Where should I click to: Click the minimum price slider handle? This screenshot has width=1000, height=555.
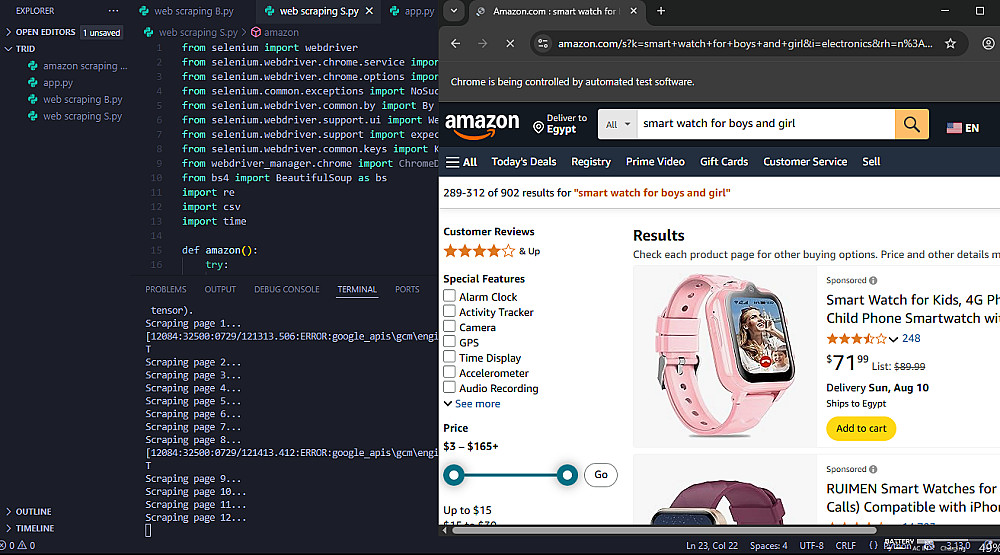[x=454, y=475]
